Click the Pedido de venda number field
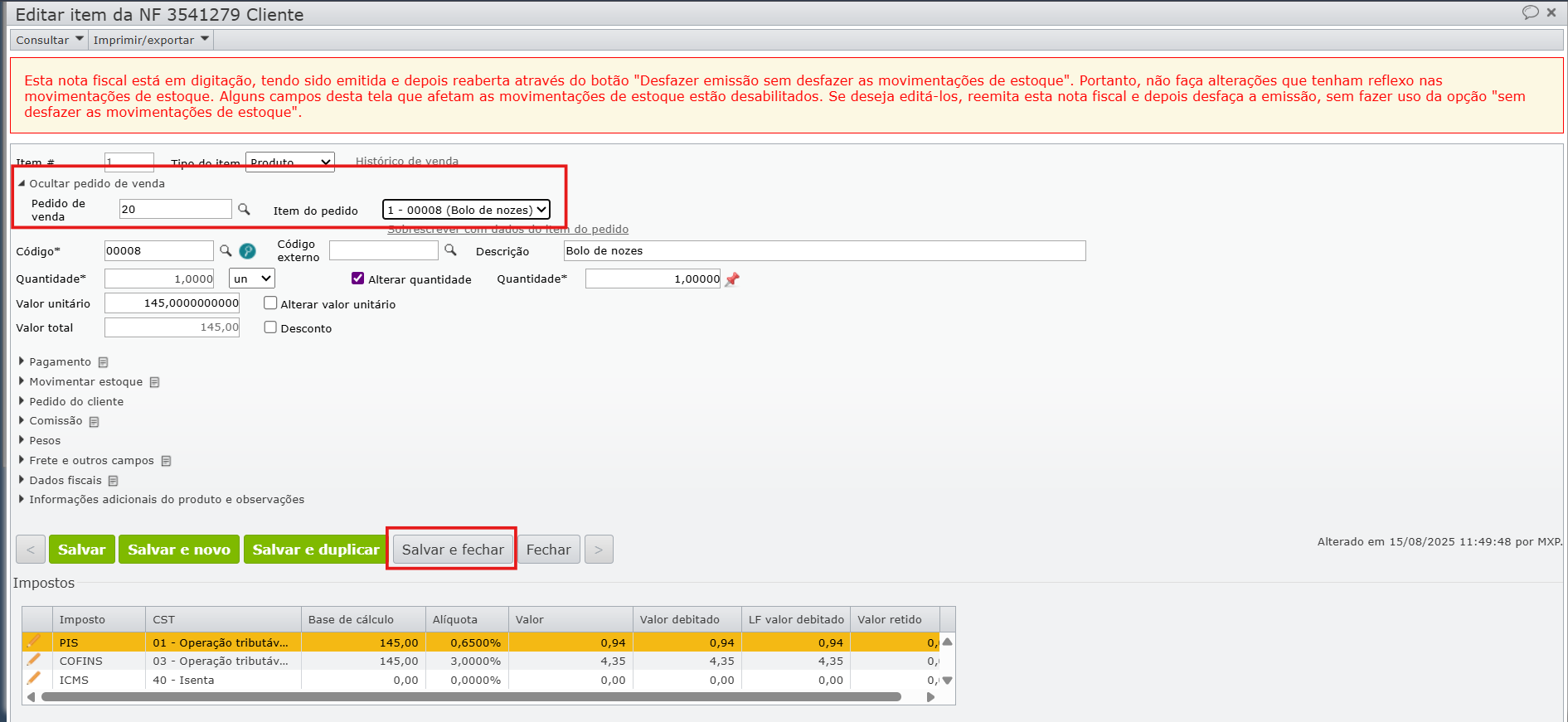 tap(176, 209)
